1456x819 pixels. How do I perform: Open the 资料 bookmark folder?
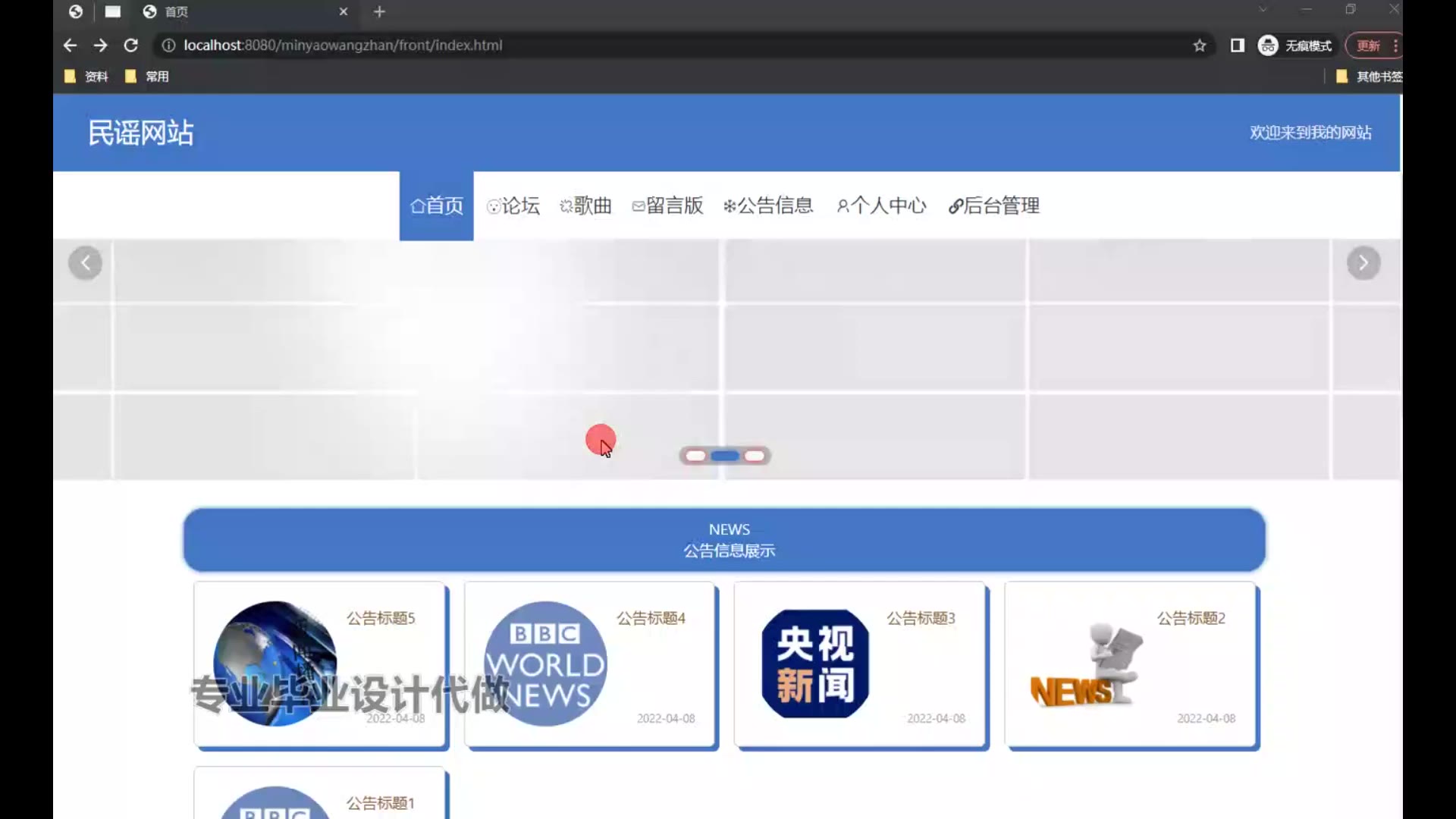86,76
